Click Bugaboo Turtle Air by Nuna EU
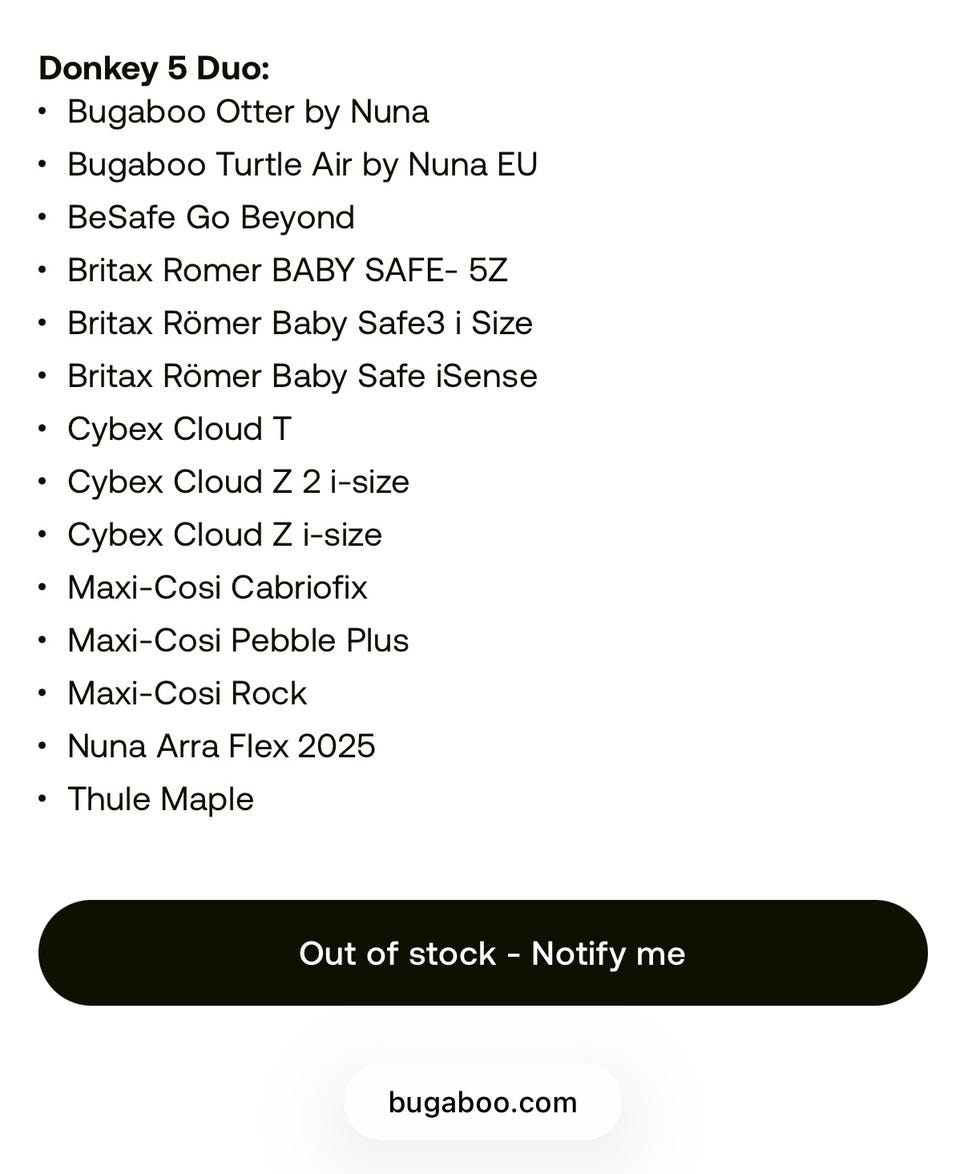The width and height of the screenshot is (960, 1174). 303,165
